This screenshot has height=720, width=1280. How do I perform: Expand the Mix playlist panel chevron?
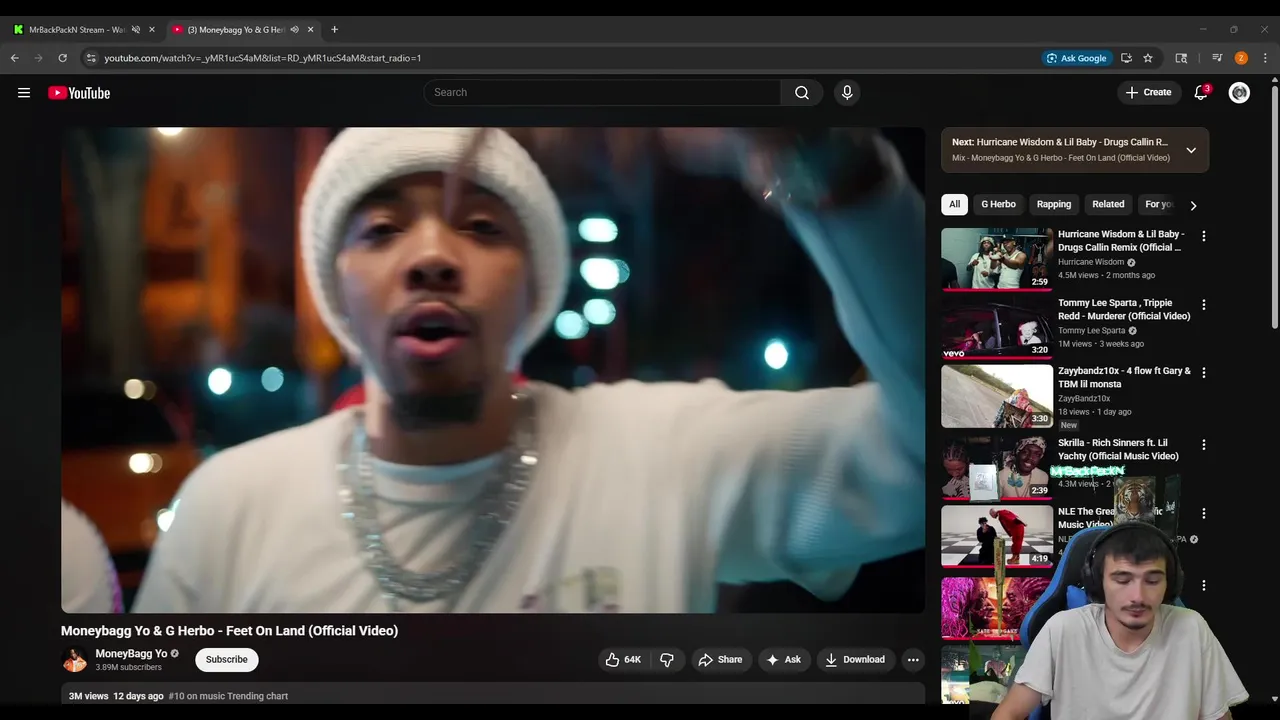1191,150
